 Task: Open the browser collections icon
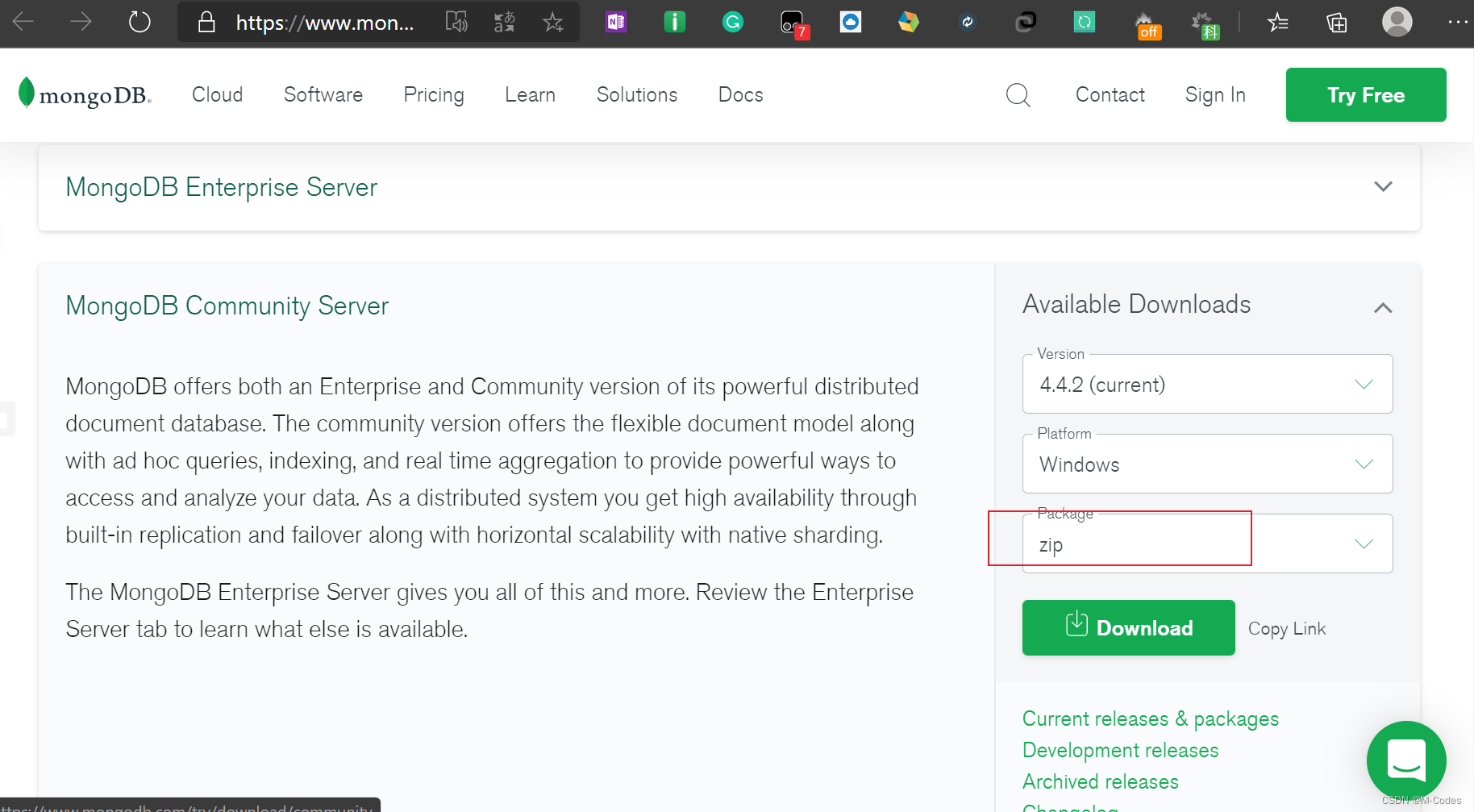click(1336, 22)
